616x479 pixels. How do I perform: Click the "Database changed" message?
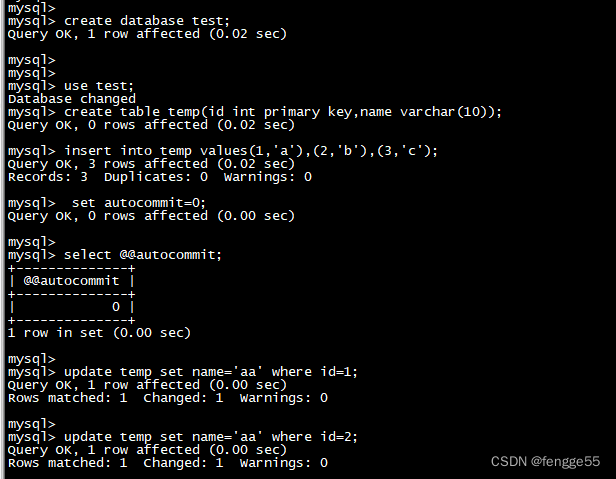point(71,99)
